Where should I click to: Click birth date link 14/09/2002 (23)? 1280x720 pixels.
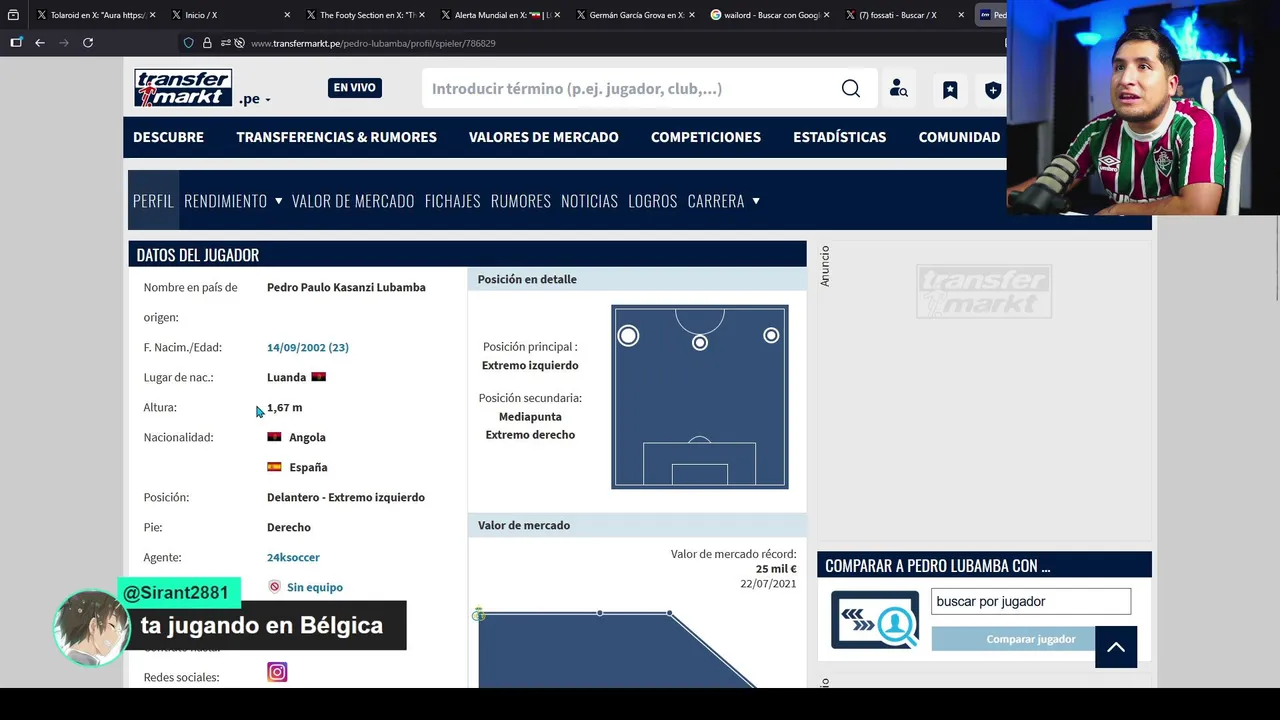pos(308,347)
